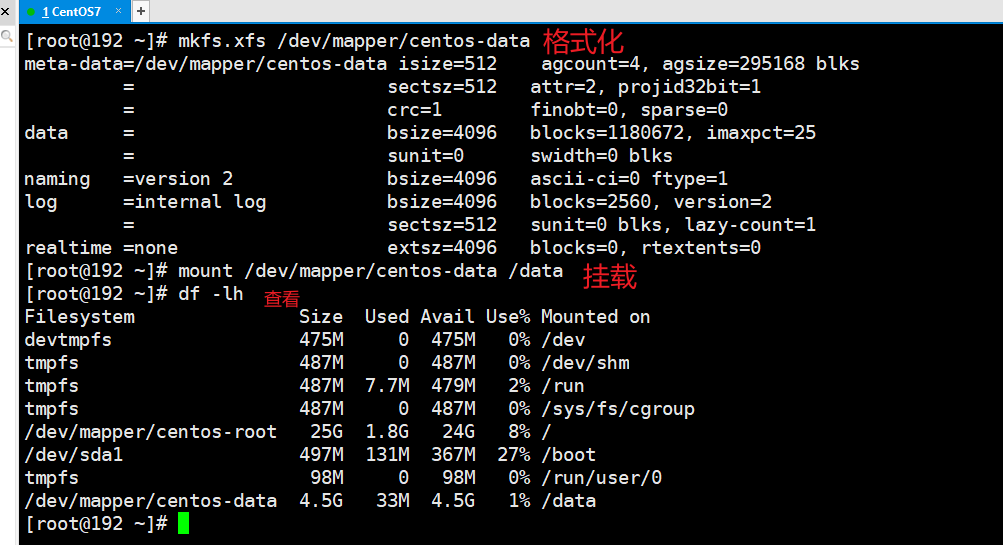Viewport: 1003px width, 545px height.
Task: Click the Filesystem column header
Action: [x=79, y=317]
